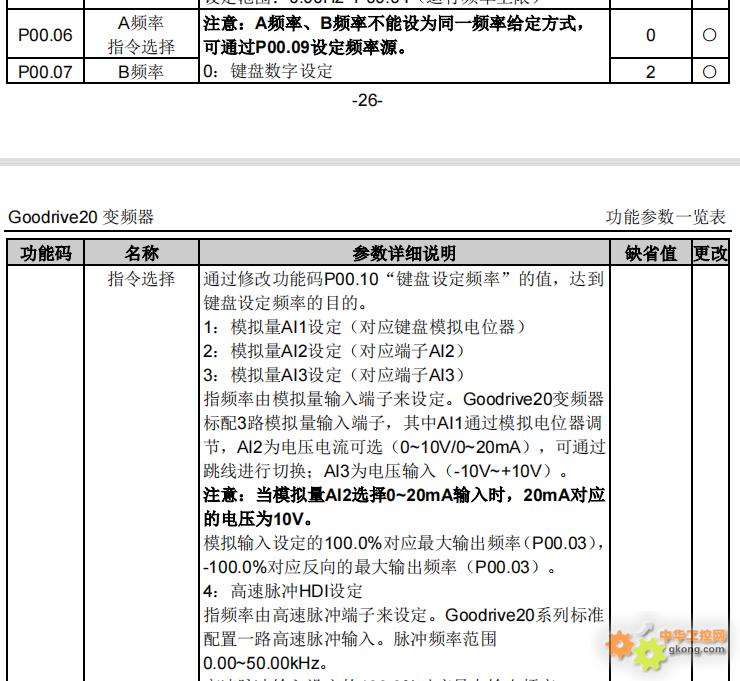
Task: Click line starting '指频率由高速脉冲端子来设定'
Action: pos(404,615)
